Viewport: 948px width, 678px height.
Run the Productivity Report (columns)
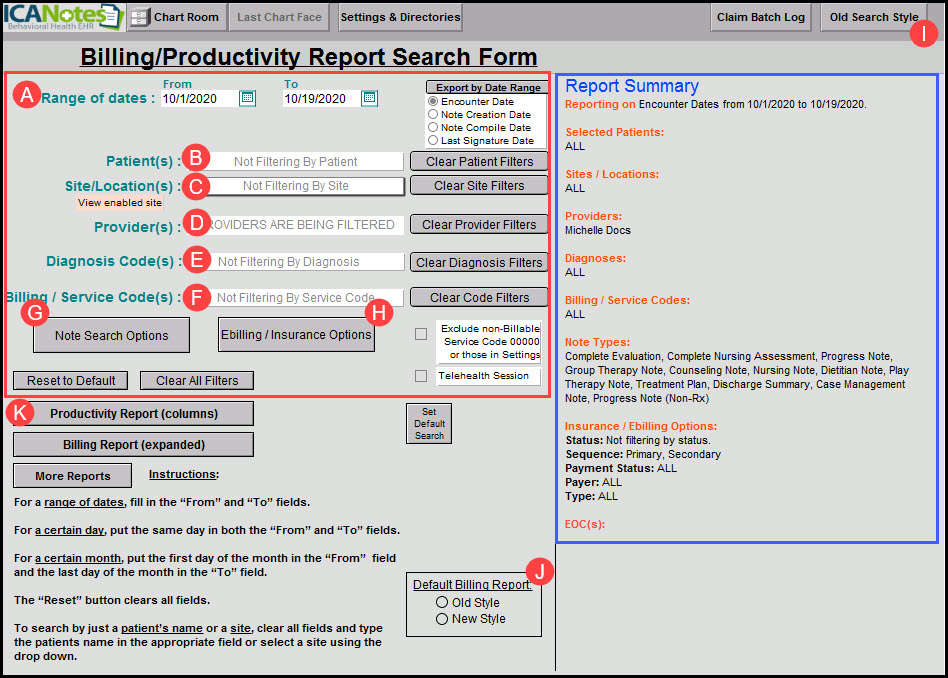click(x=133, y=413)
